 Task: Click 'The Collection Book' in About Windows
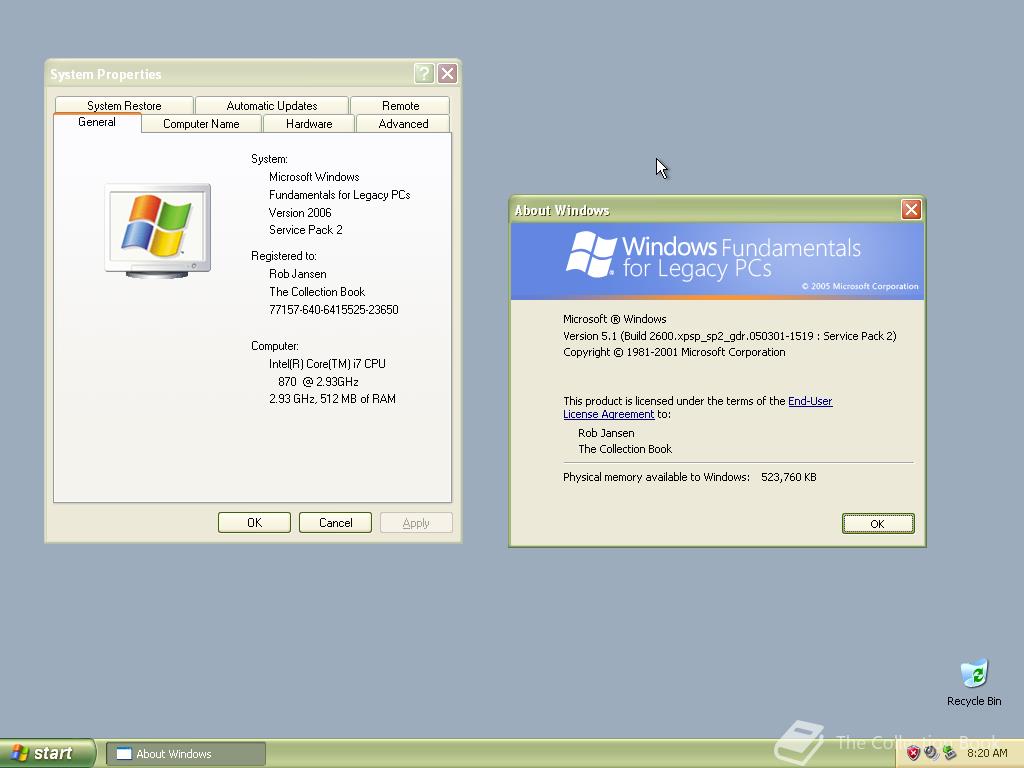click(625, 449)
